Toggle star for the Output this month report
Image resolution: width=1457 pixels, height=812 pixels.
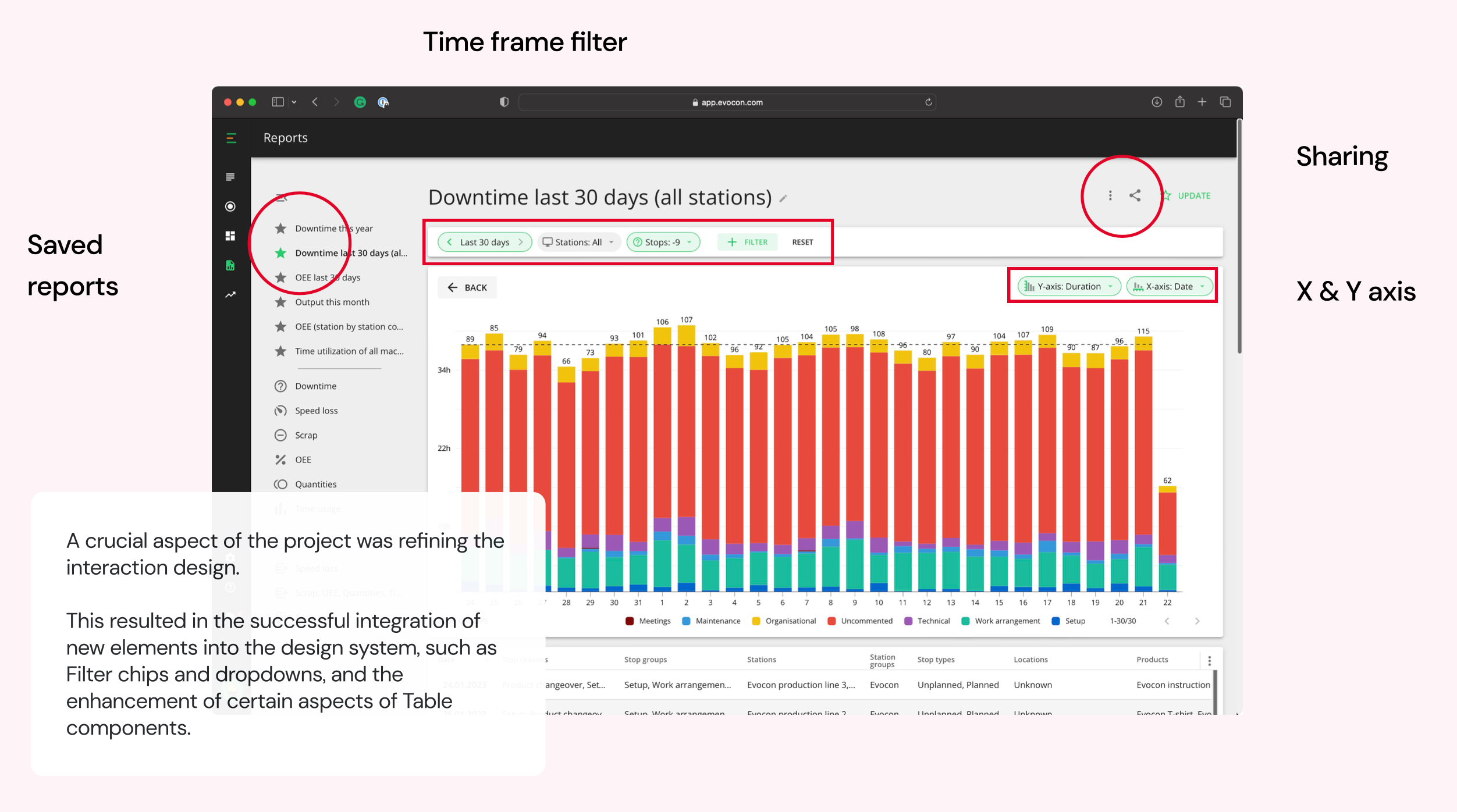click(280, 302)
